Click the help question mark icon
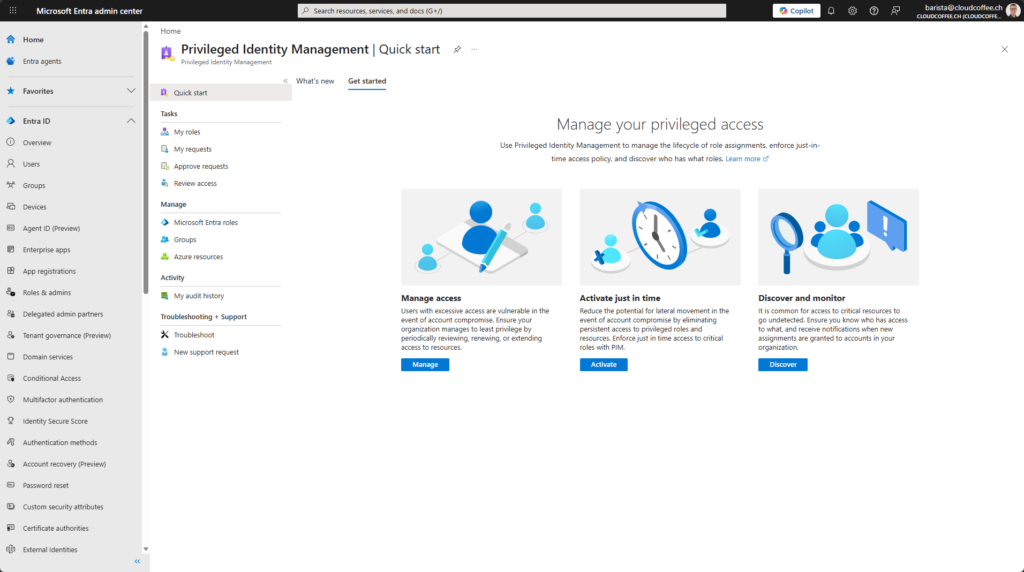This screenshot has height=572, width=1024. point(874,10)
